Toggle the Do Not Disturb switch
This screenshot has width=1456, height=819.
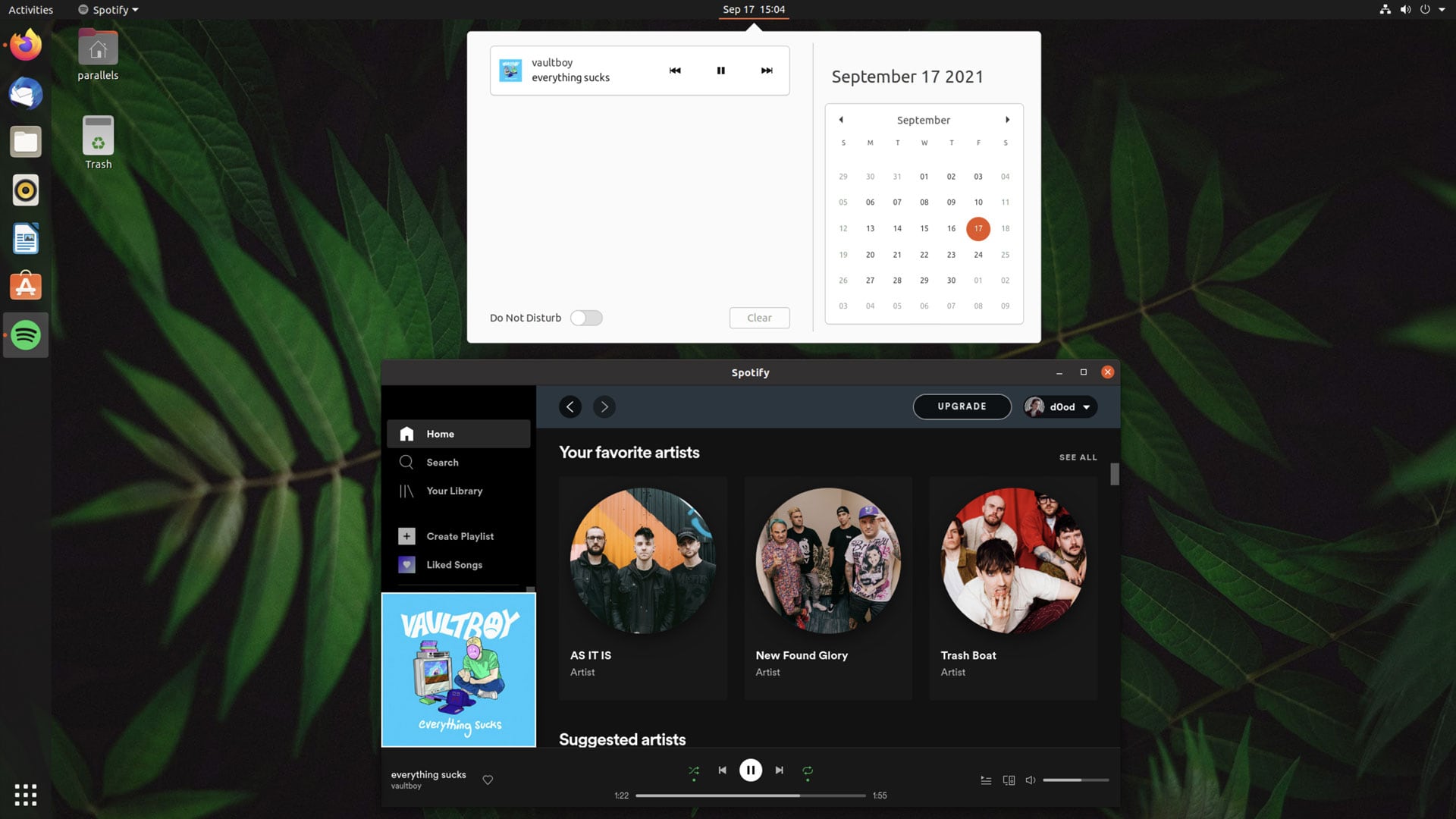click(x=586, y=317)
